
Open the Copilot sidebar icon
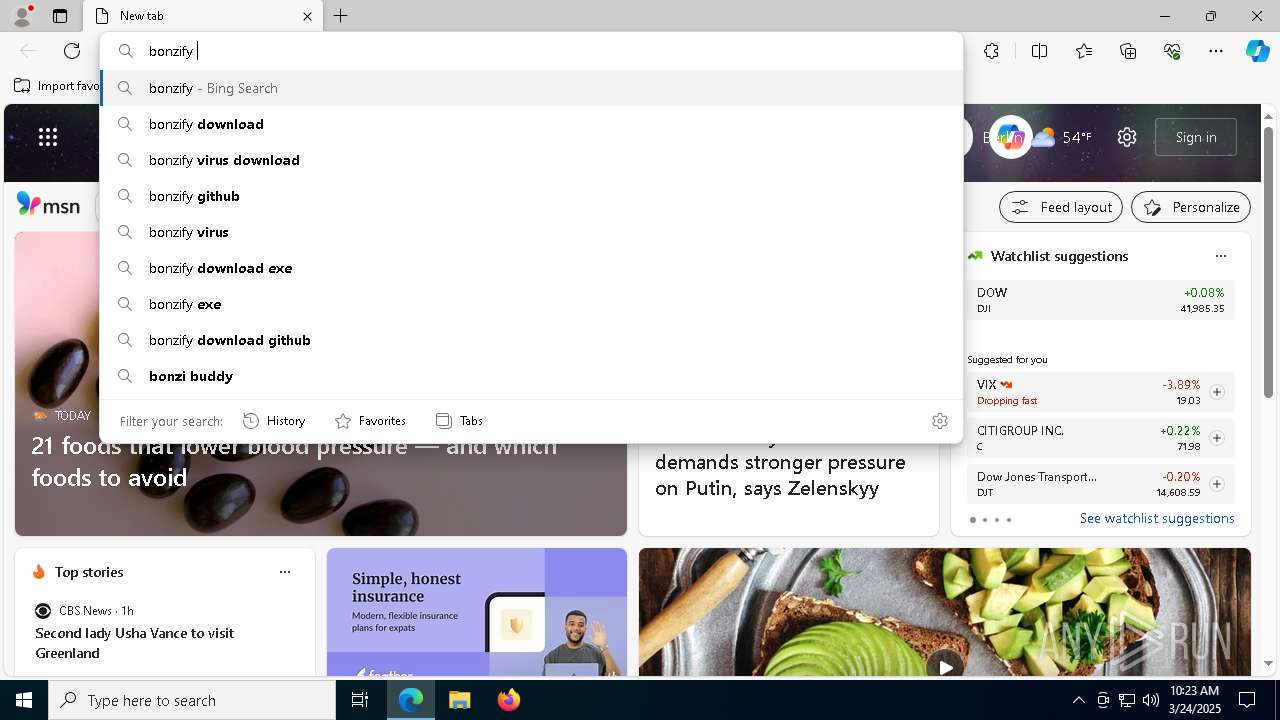pos(1257,51)
